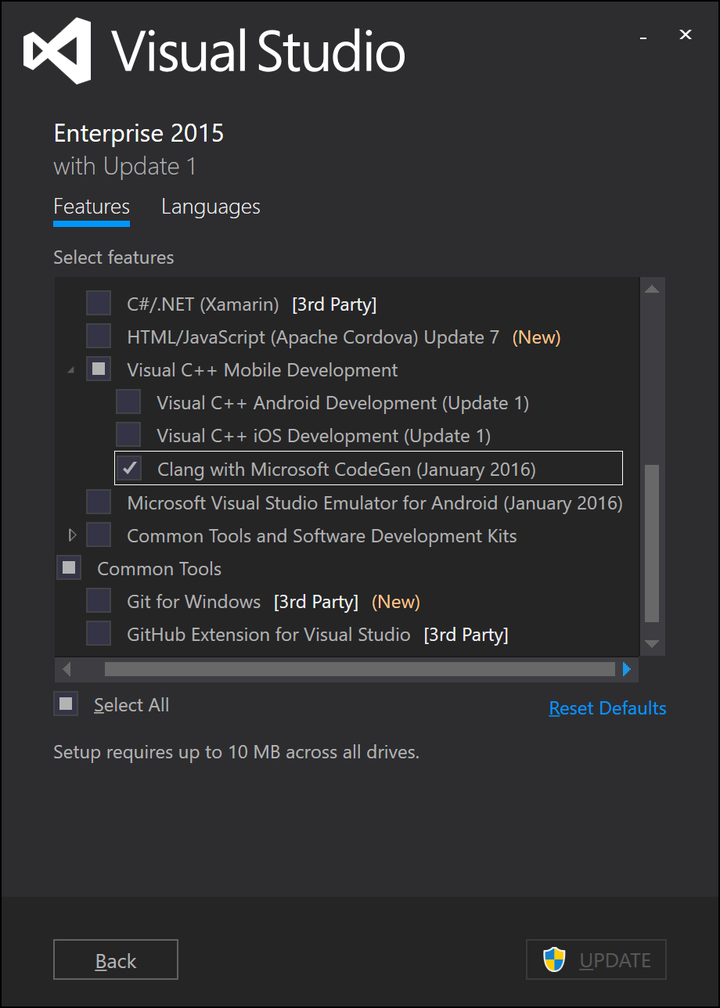Click the vertical scrollbar thumb
The image size is (720, 1008).
point(652,544)
